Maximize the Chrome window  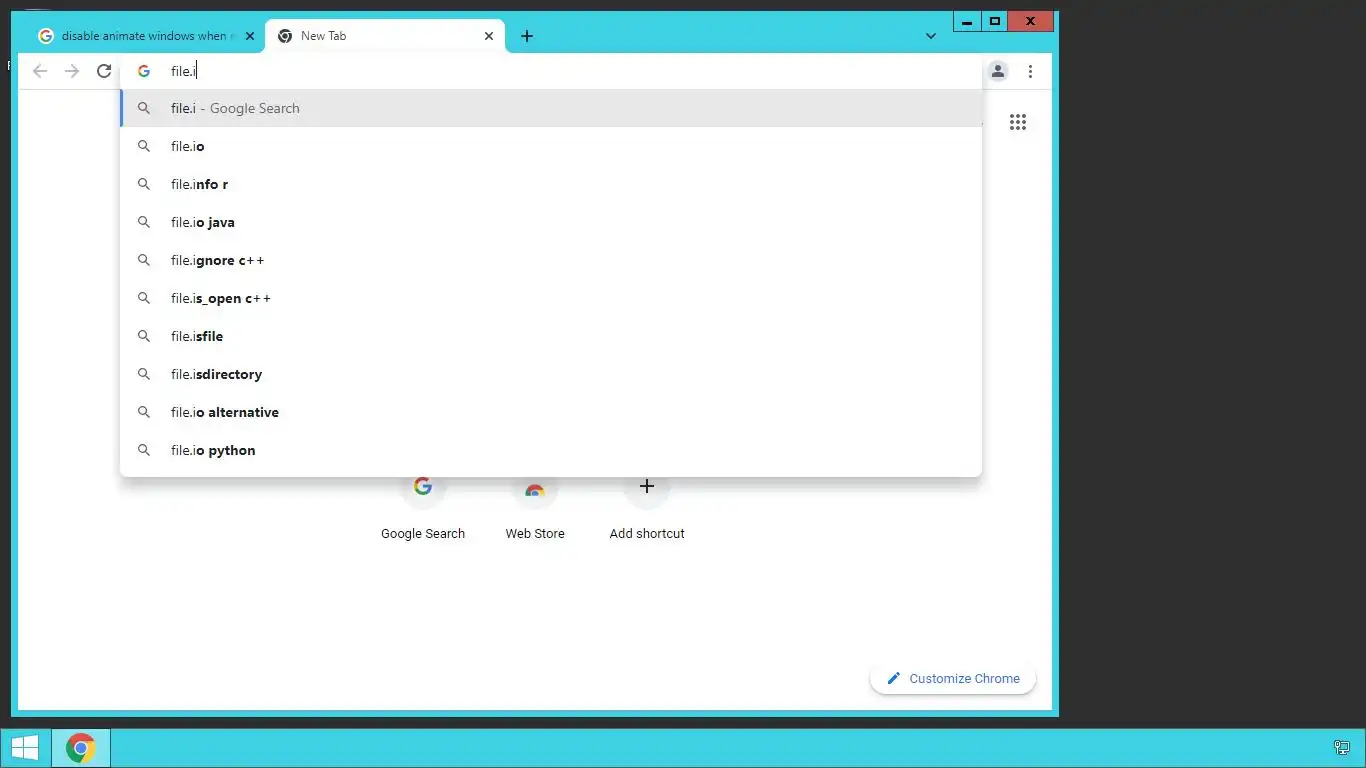pyautogui.click(x=995, y=21)
